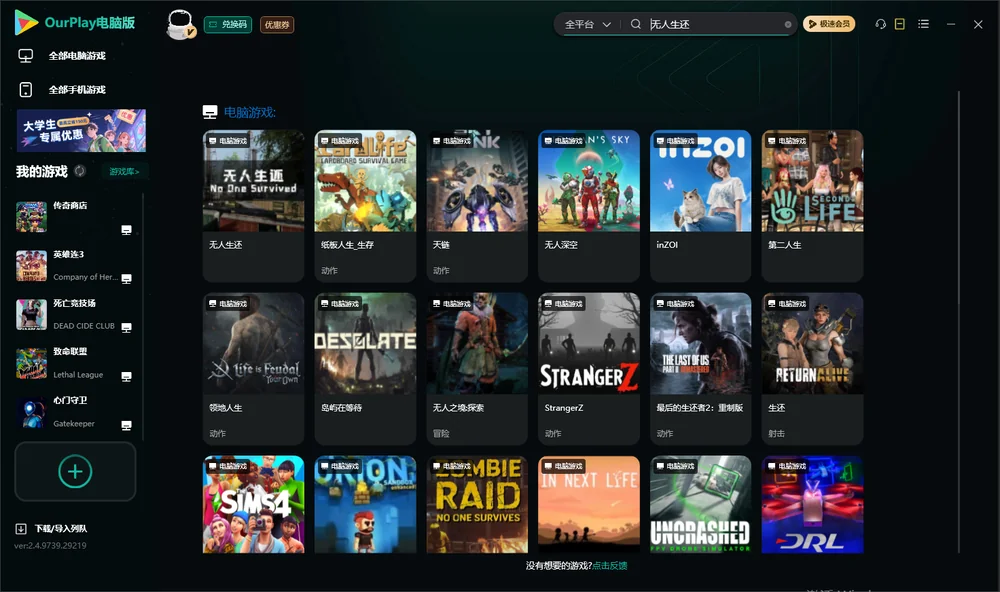Click the 优惠券 coupon button
The height and width of the screenshot is (592, 1000).
click(x=277, y=25)
